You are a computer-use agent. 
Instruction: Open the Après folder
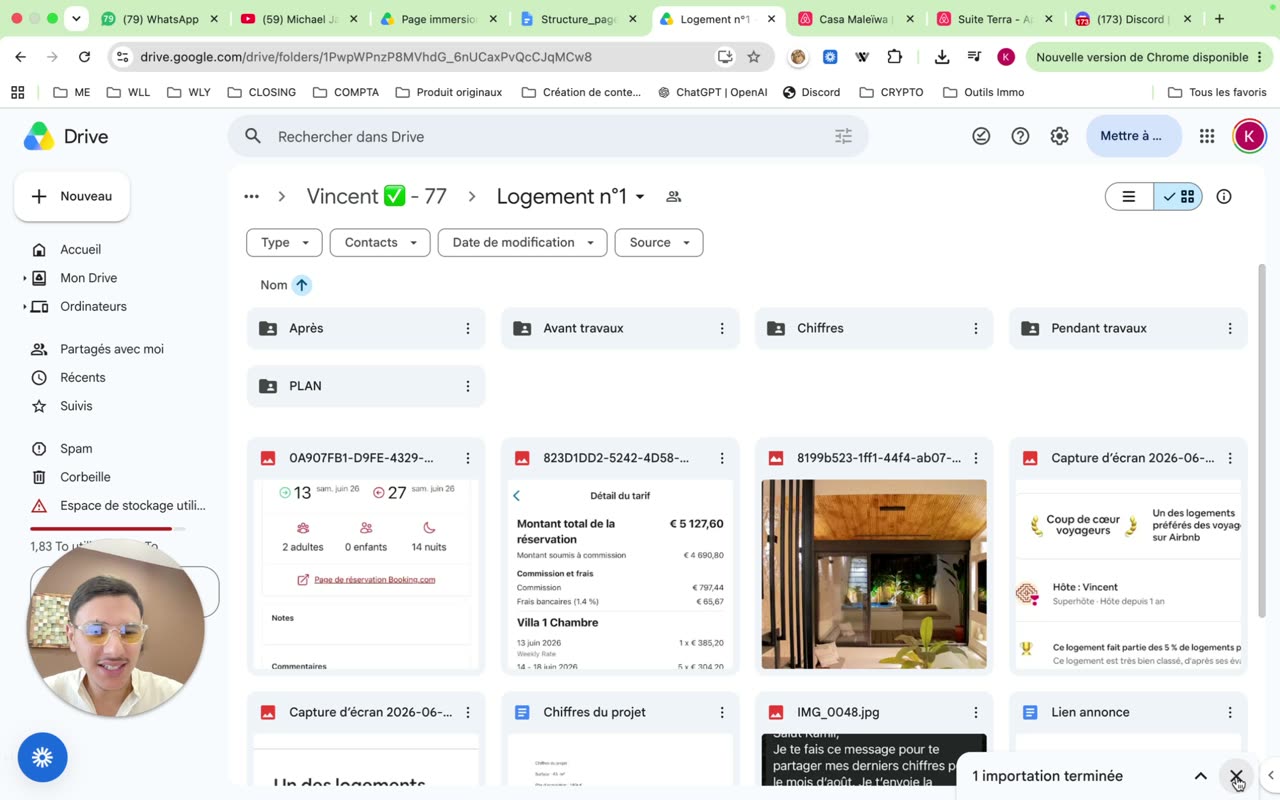366,328
